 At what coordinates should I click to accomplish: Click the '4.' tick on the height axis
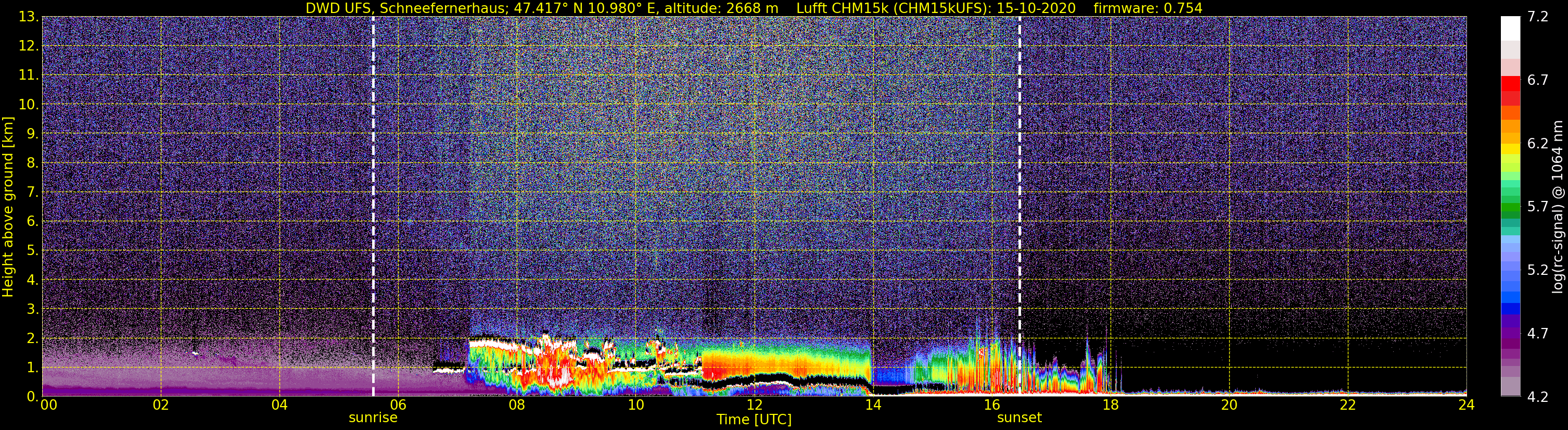tap(32, 280)
